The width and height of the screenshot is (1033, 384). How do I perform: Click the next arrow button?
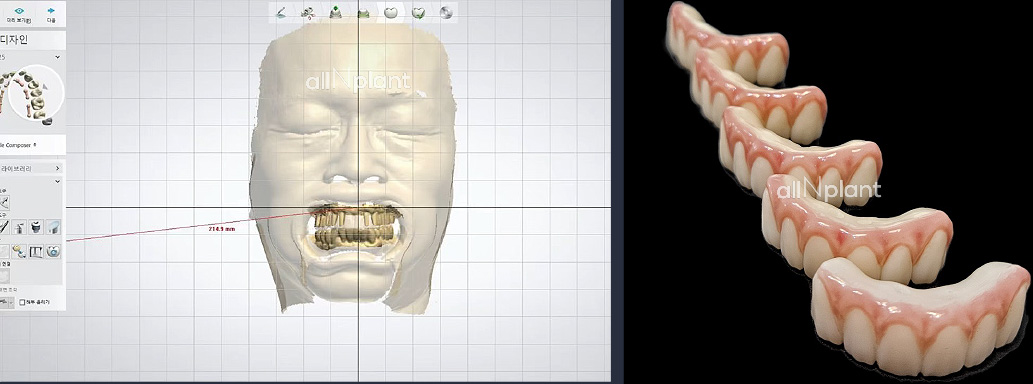(x=51, y=14)
